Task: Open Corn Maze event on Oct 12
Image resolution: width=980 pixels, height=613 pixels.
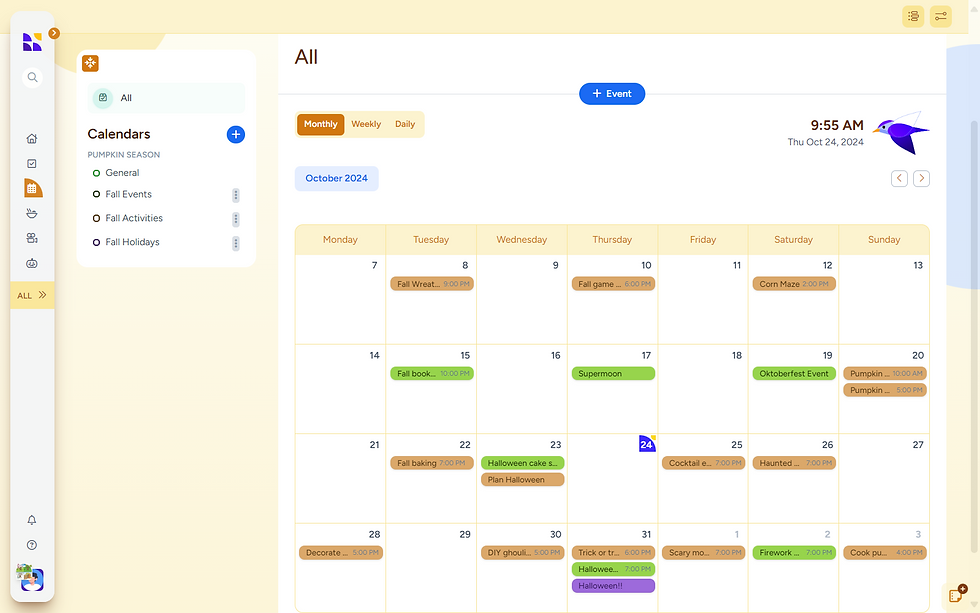Action: [794, 284]
